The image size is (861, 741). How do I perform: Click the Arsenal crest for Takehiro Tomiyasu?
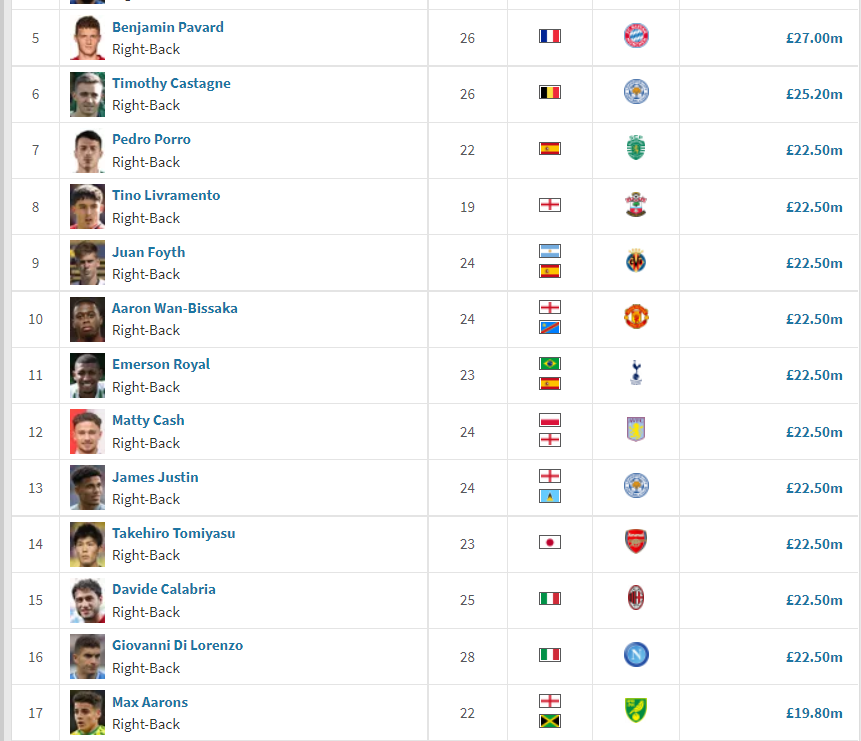click(x=636, y=542)
